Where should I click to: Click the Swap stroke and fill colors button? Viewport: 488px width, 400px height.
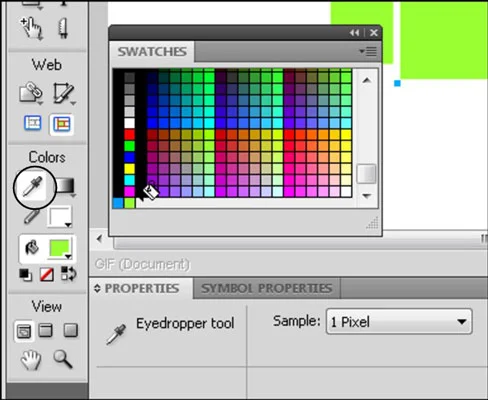coord(69,274)
